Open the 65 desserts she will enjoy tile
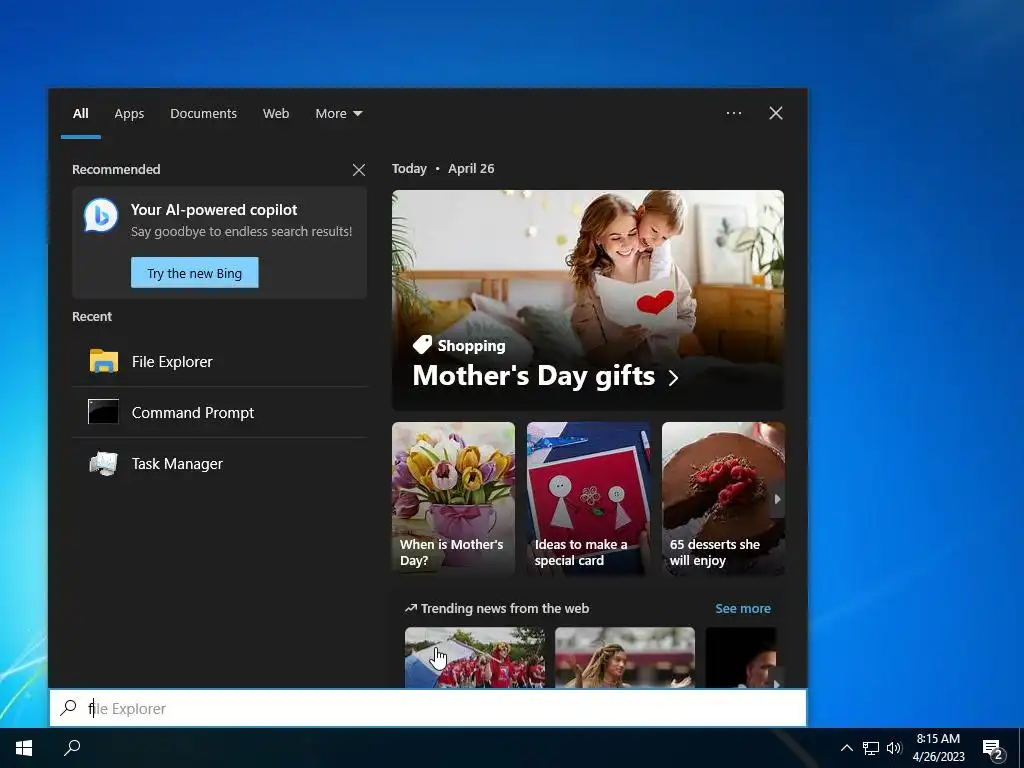1024x768 pixels. [x=723, y=498]
